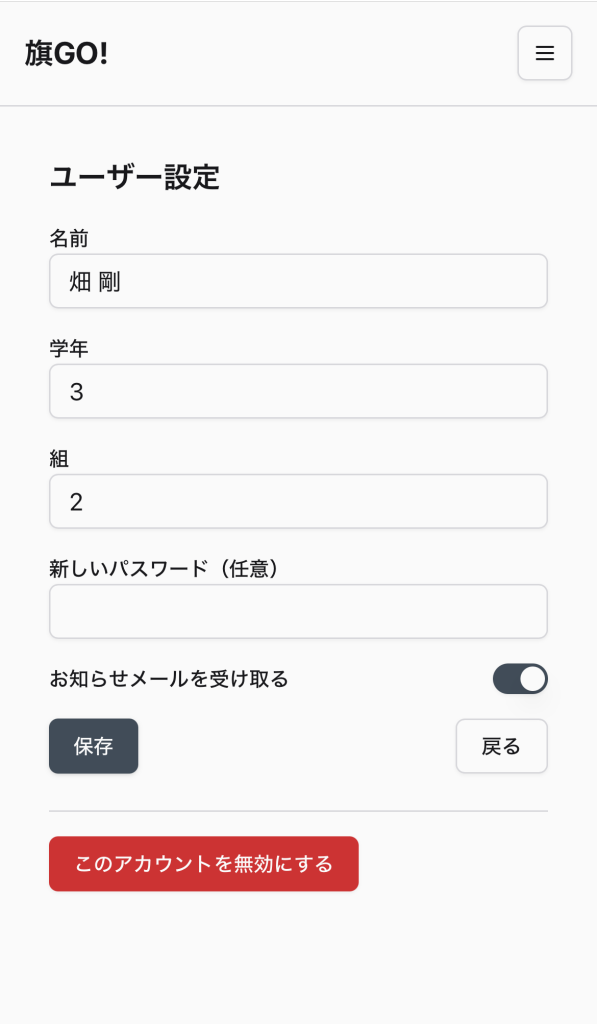This screenshot has height=1024, width=597.
Task: Deactivate this account via red button
Action: (203, 864)
